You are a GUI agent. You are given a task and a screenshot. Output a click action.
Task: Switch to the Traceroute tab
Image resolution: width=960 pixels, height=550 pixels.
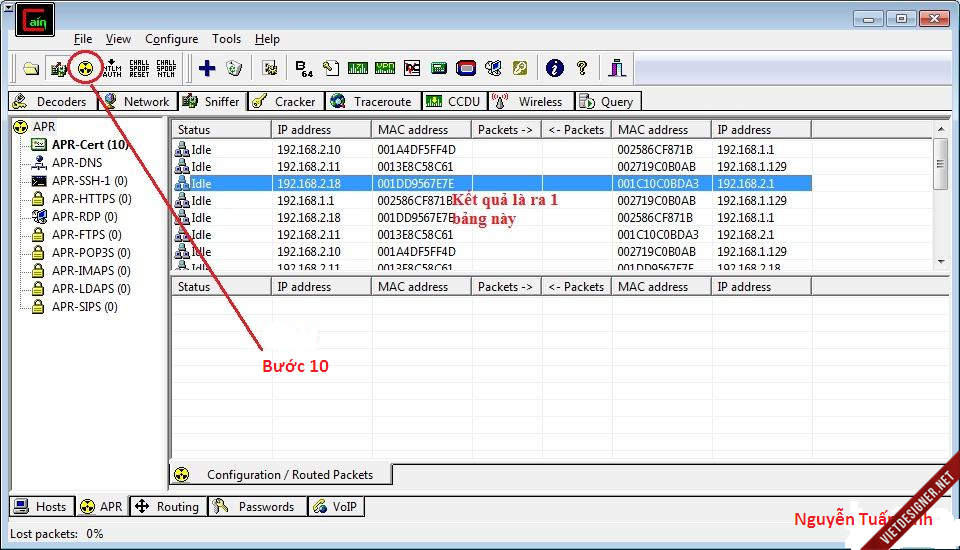(x=373, y=102)
